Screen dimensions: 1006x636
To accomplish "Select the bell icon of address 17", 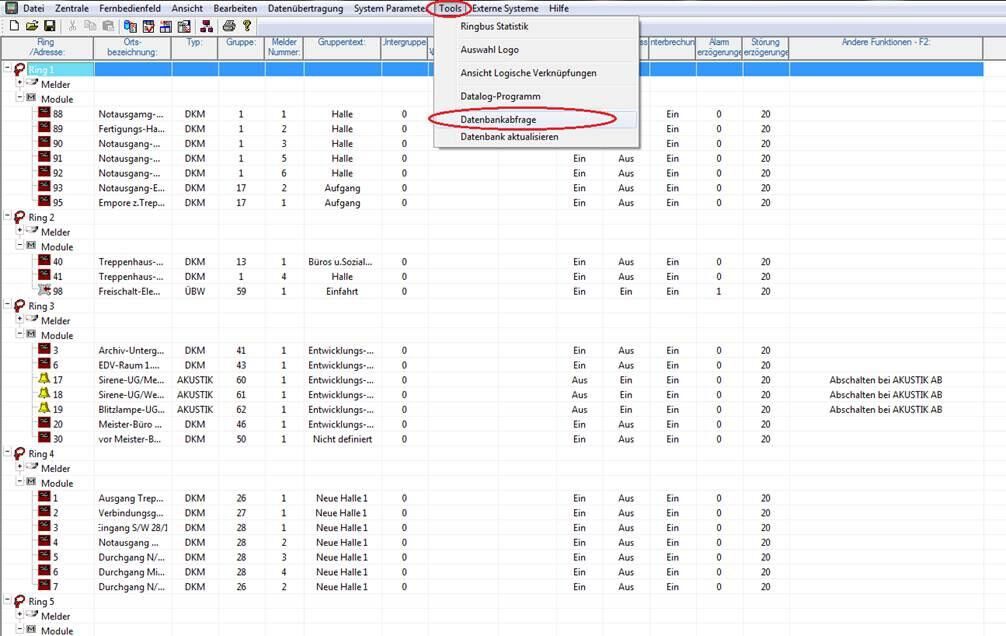I will click(44, 379).
